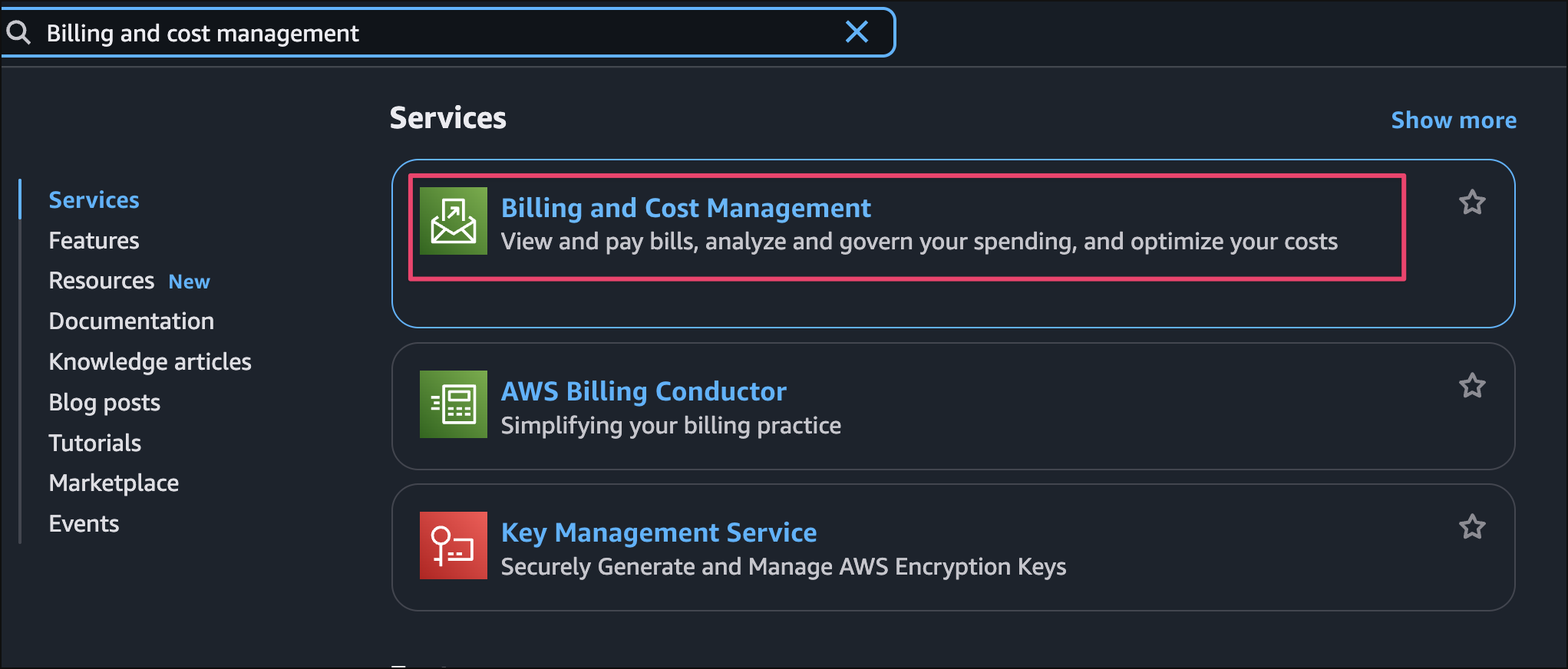Clear the search box with the X icon
This screenshot has height=669, width=1568.
tap(857, 32)
